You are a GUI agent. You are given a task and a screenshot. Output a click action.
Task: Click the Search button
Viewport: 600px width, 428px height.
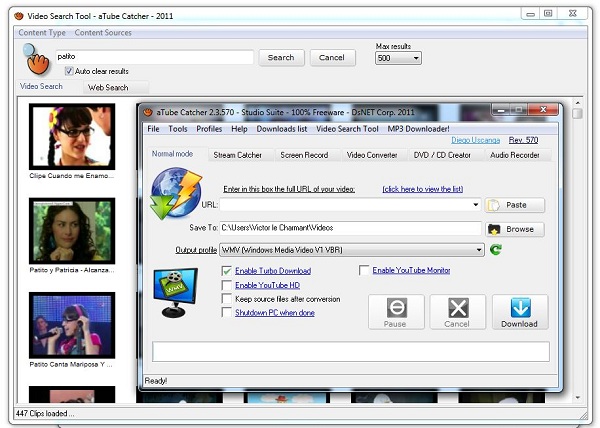(281, 58)
